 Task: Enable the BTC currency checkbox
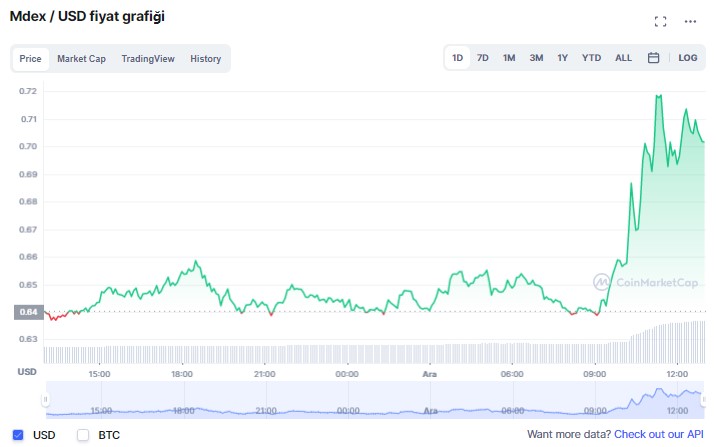tap(83, 435)
